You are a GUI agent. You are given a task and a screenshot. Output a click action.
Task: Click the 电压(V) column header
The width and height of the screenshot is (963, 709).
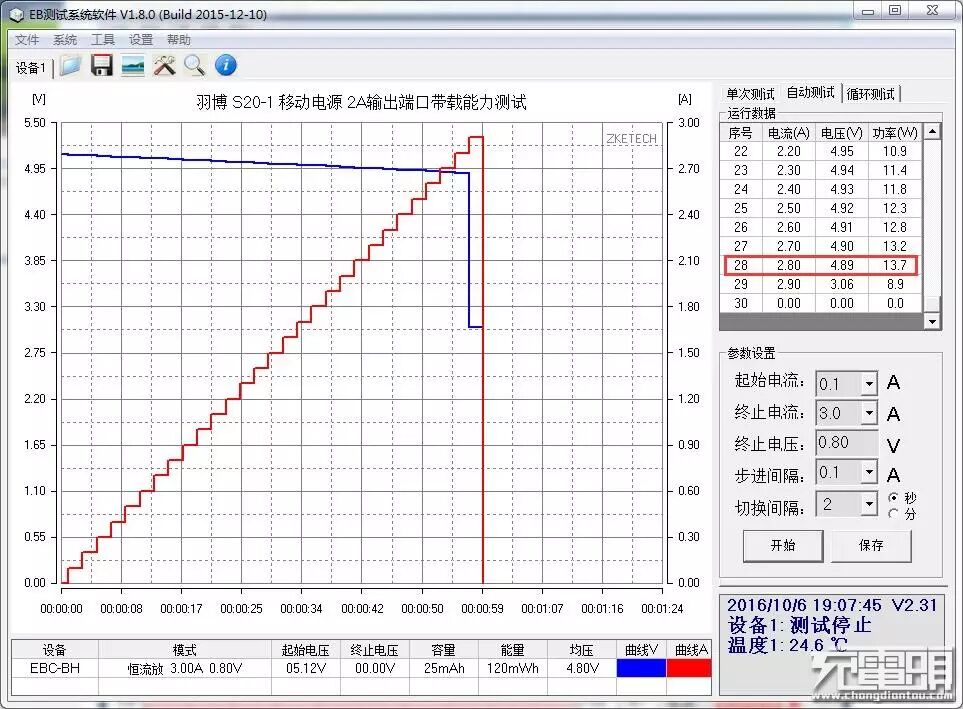pos(842,133)
